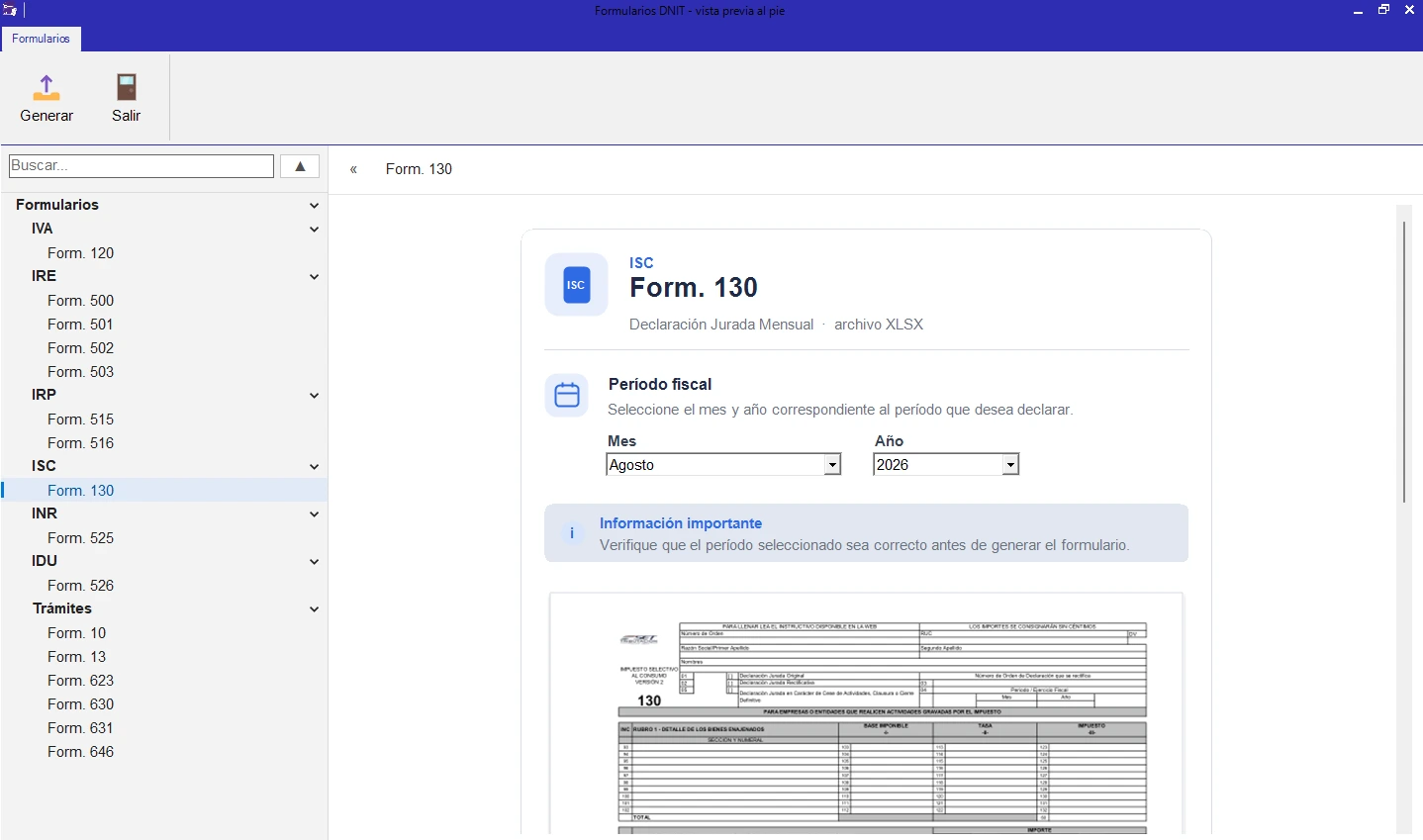
Task: Collapse the IVA tree group
Action: point(314,230)
